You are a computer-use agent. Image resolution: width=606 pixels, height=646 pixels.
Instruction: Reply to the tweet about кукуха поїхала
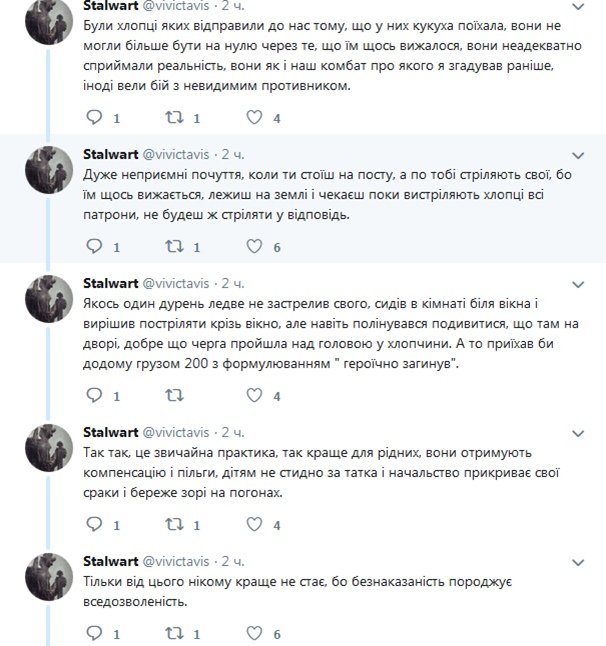[x=94, y=117]
